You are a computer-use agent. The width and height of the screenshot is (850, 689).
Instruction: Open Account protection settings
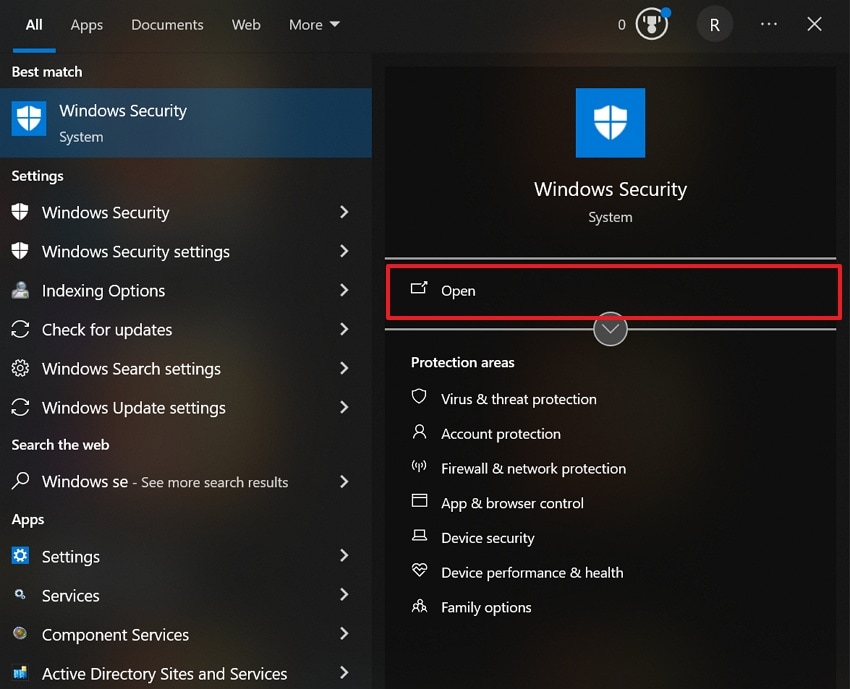point(500,434)
